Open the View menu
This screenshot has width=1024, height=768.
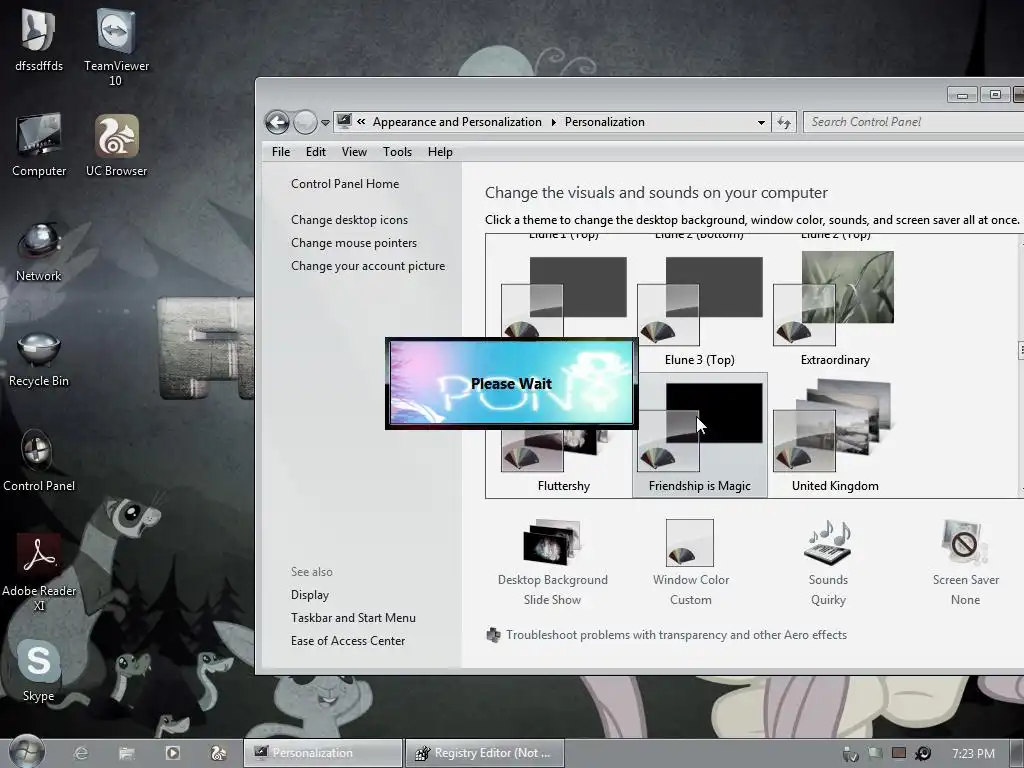pyautogui.click(x=354, y=152)
